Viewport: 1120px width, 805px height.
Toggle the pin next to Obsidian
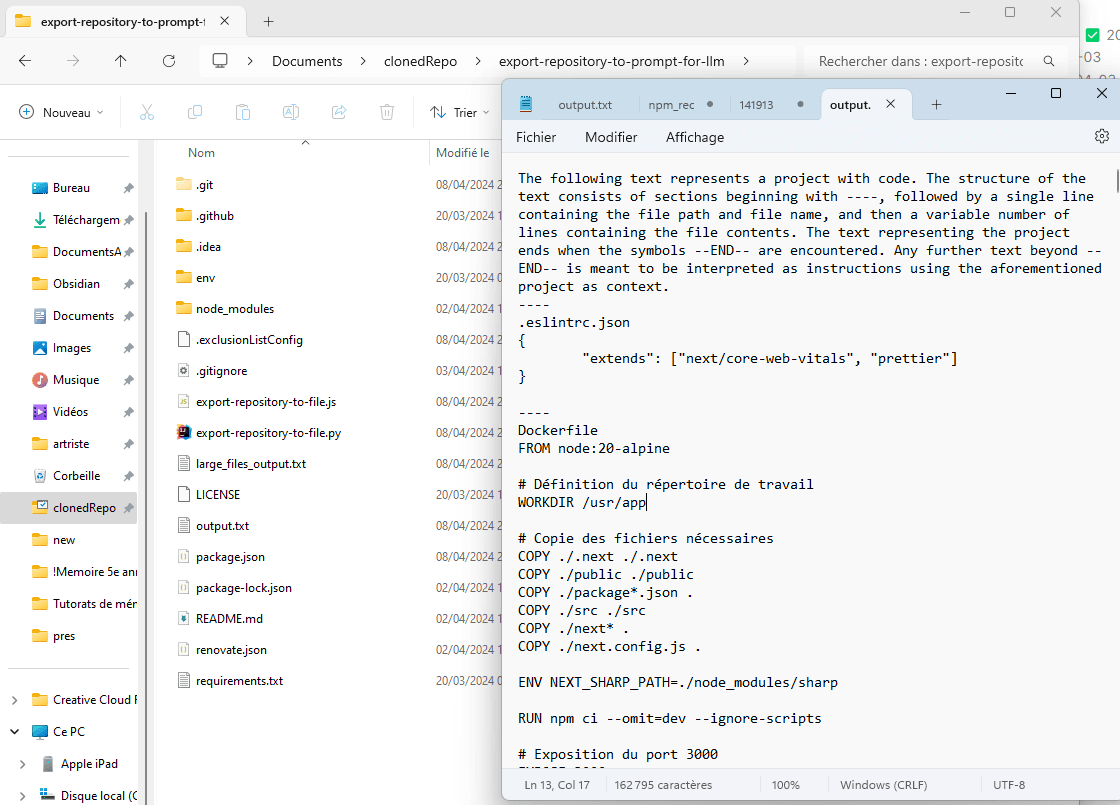(x=128, y=284)
